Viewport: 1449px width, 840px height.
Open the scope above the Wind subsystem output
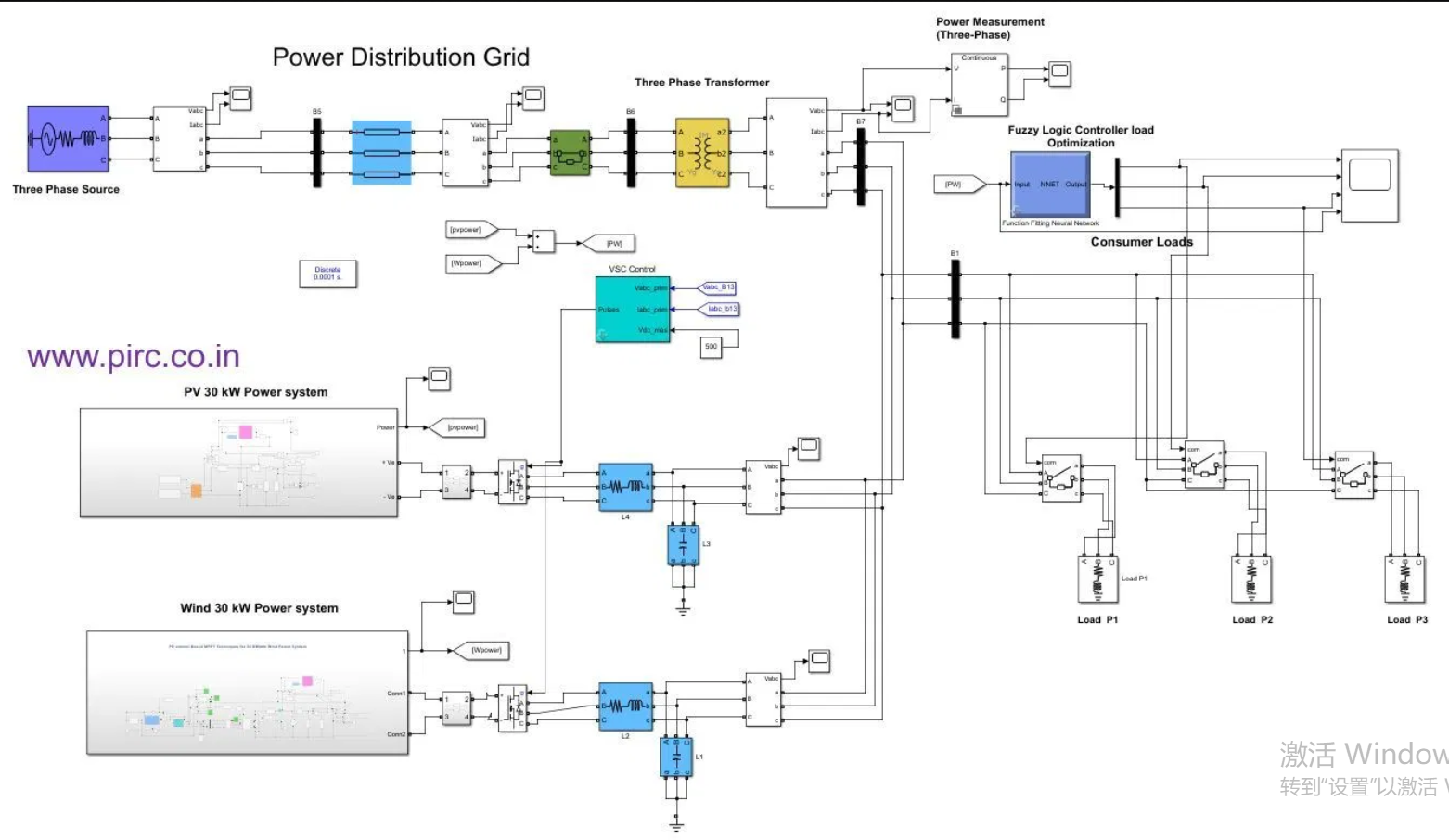click(x=464, y=601)
